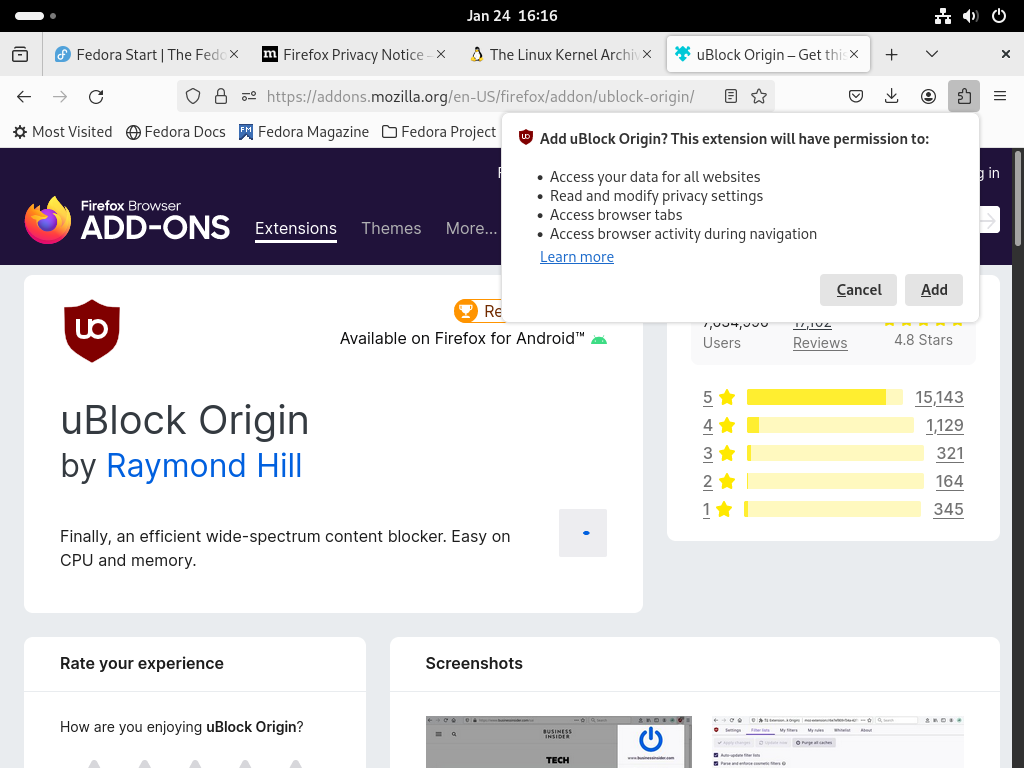Filter by 1 star reviews
The height and width of the screenshot is (768, 1024).
tap(717, 509)
